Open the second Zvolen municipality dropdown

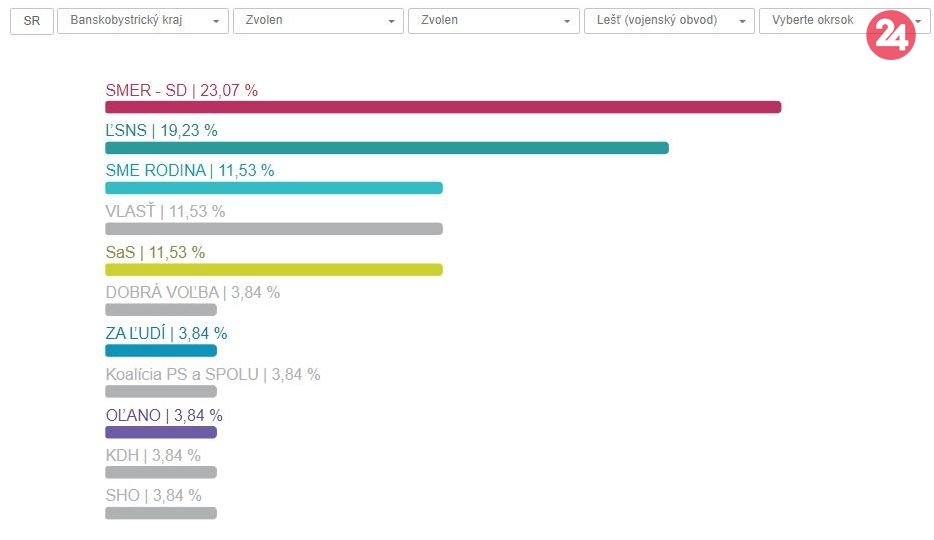493,21
